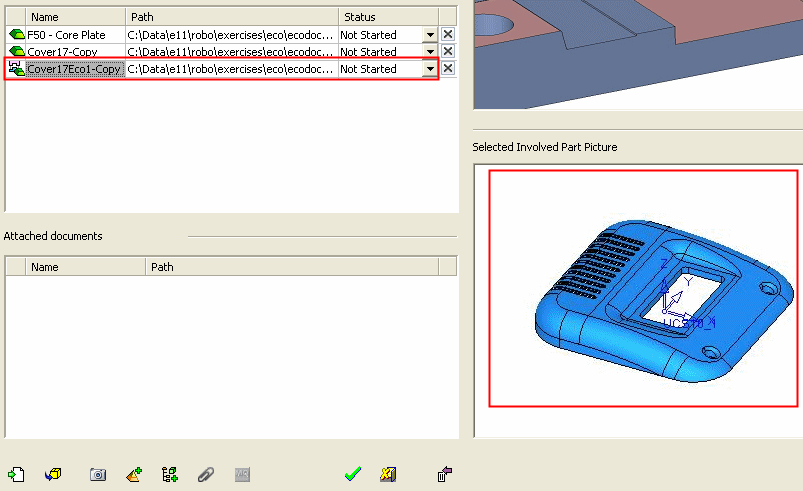Remove Cover17Eco1-Copy row with X button

[x=448, y=69]
